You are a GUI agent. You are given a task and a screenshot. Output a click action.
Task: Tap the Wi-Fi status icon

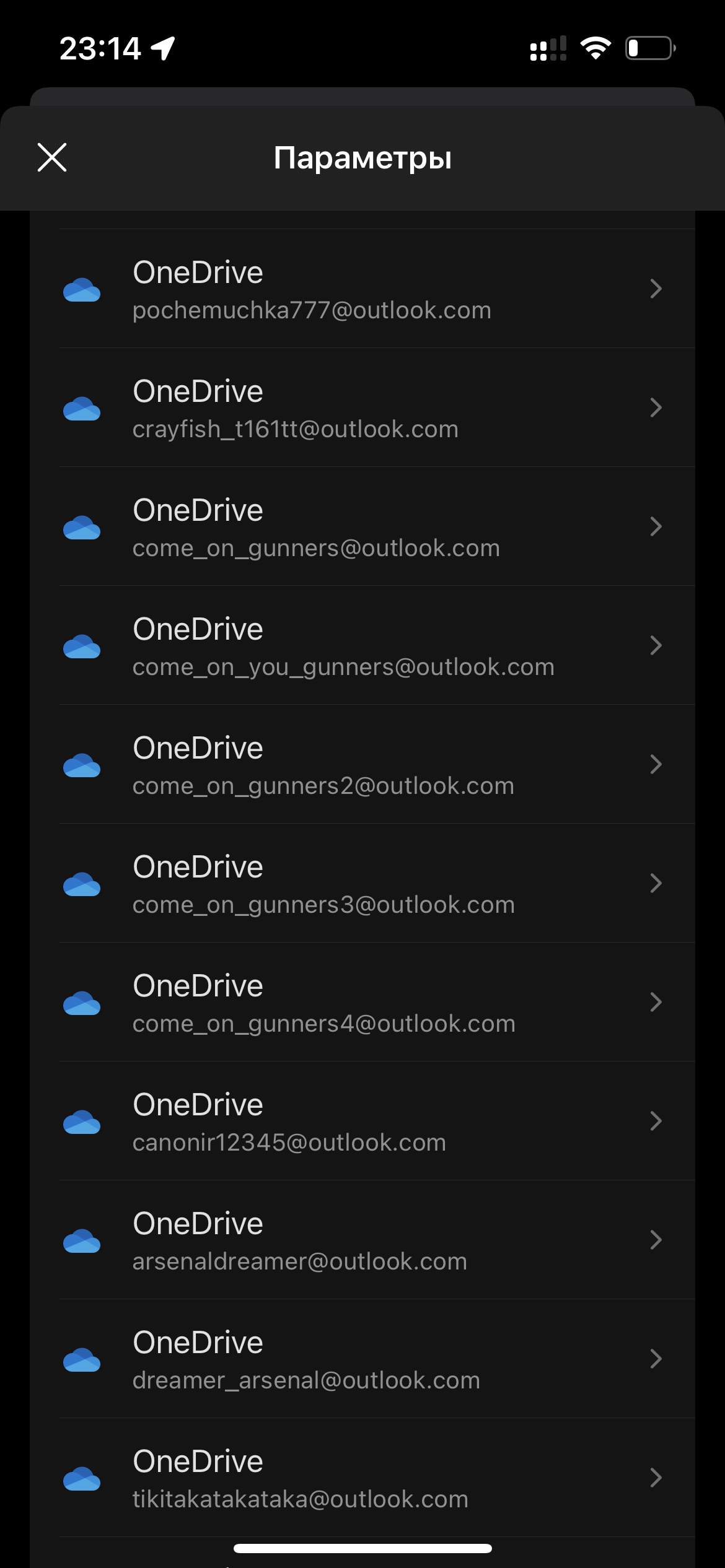coord(595,48)
